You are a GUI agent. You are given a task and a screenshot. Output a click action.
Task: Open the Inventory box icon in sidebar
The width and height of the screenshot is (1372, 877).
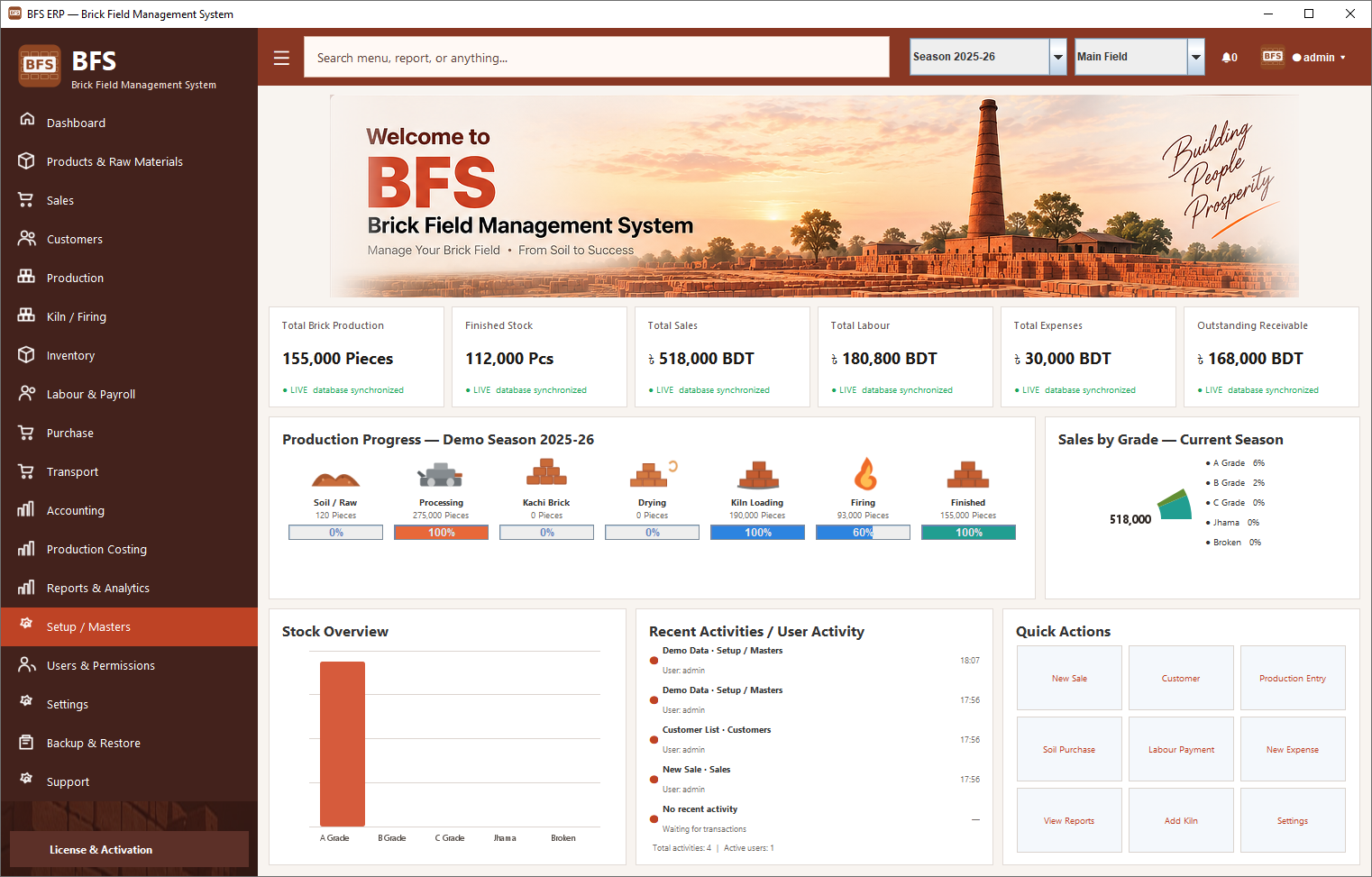27,355
